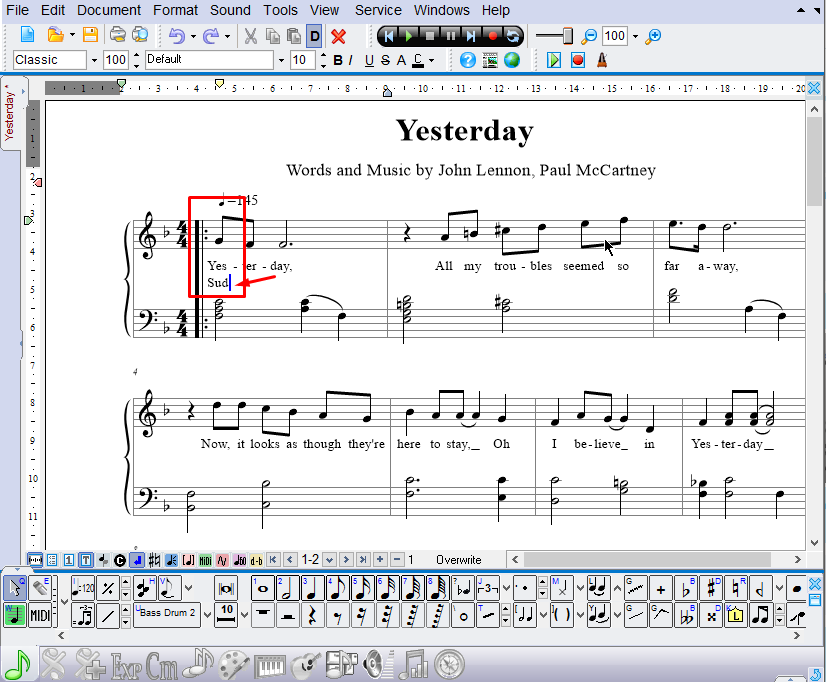
Task: Click the Undo arrow icon
Action: click(x=177, y=36)
